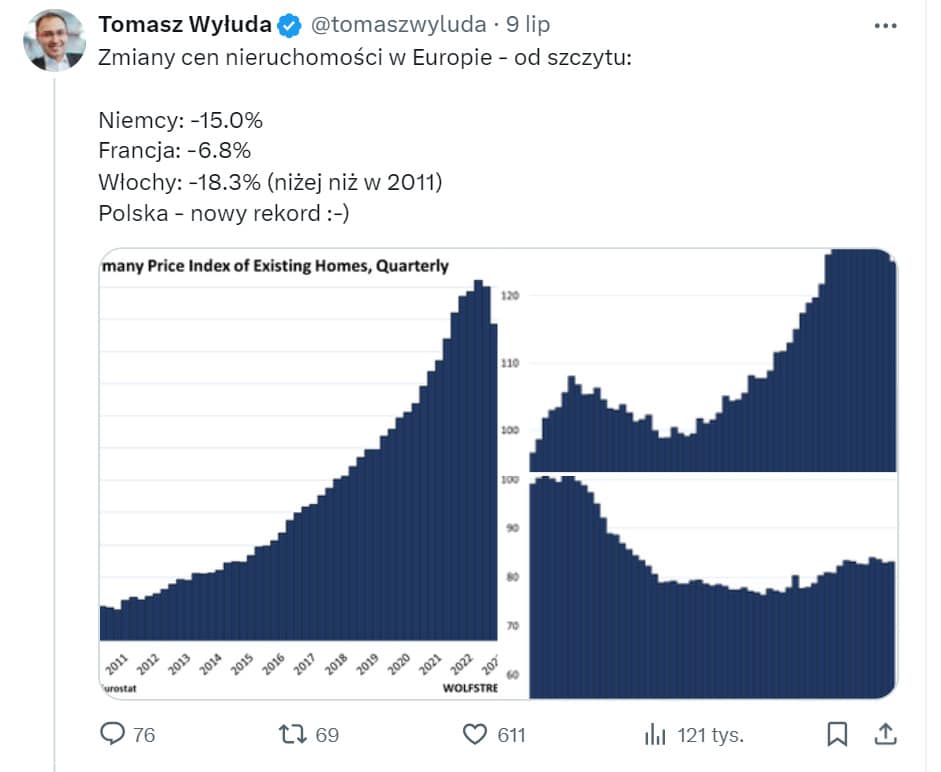Open the view analytics bar chart icon
This screenshot has height=772, width=941.
[x=655, y=735]
